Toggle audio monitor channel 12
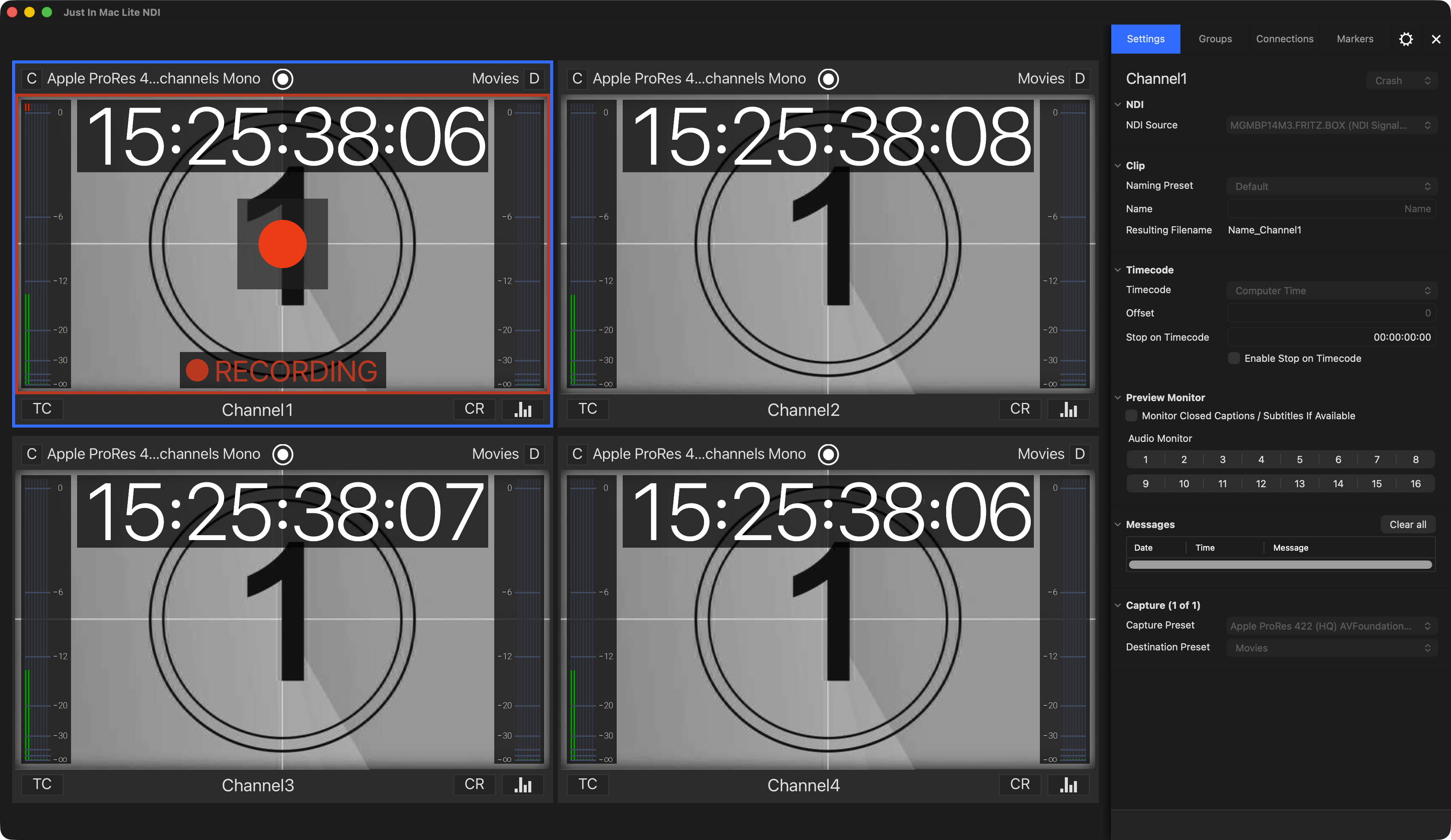Viewport: 1451px width, 840px height. tap(1261, 484)
